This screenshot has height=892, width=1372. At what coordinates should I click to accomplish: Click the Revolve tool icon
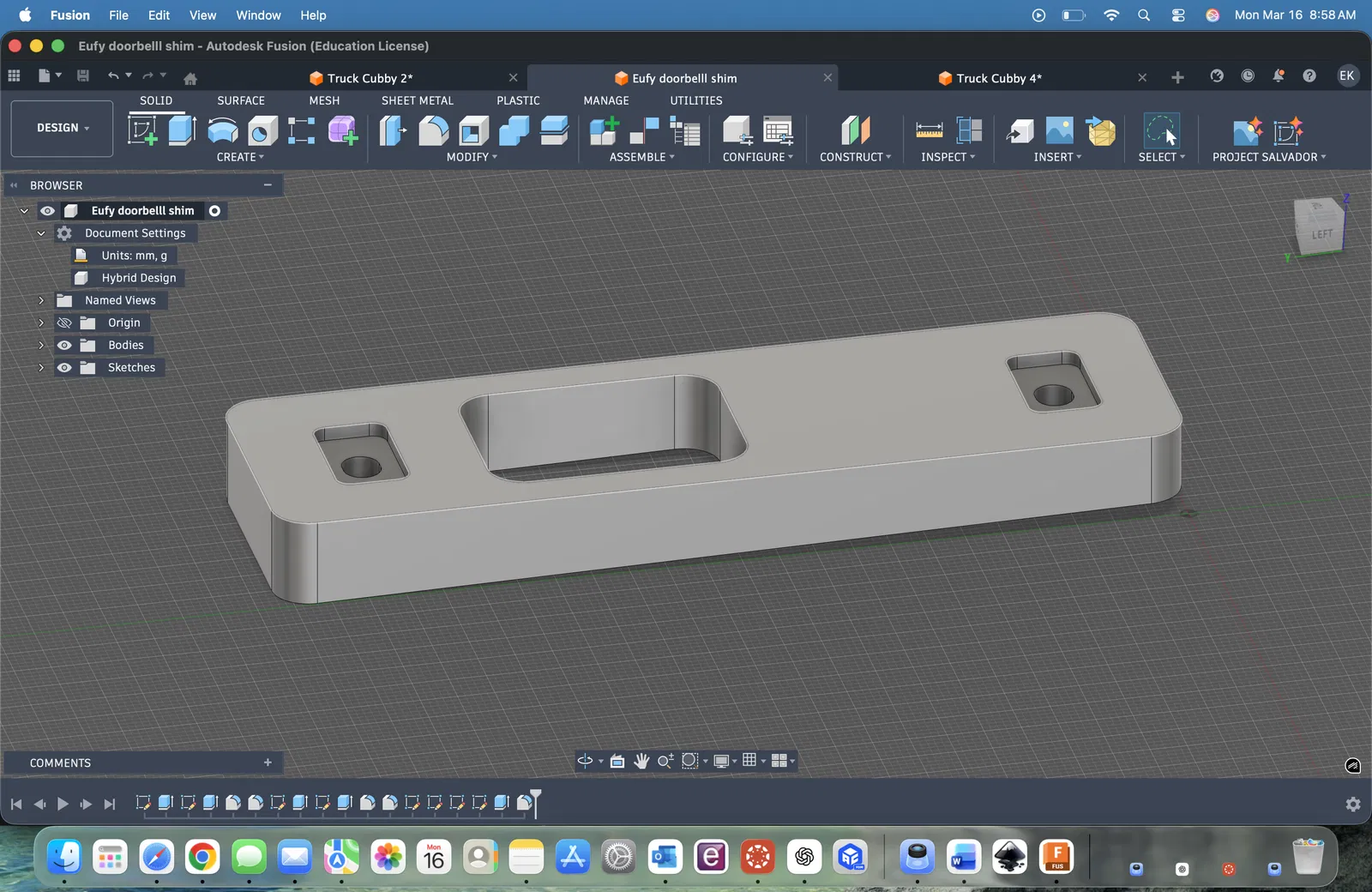tap(223, 130)
